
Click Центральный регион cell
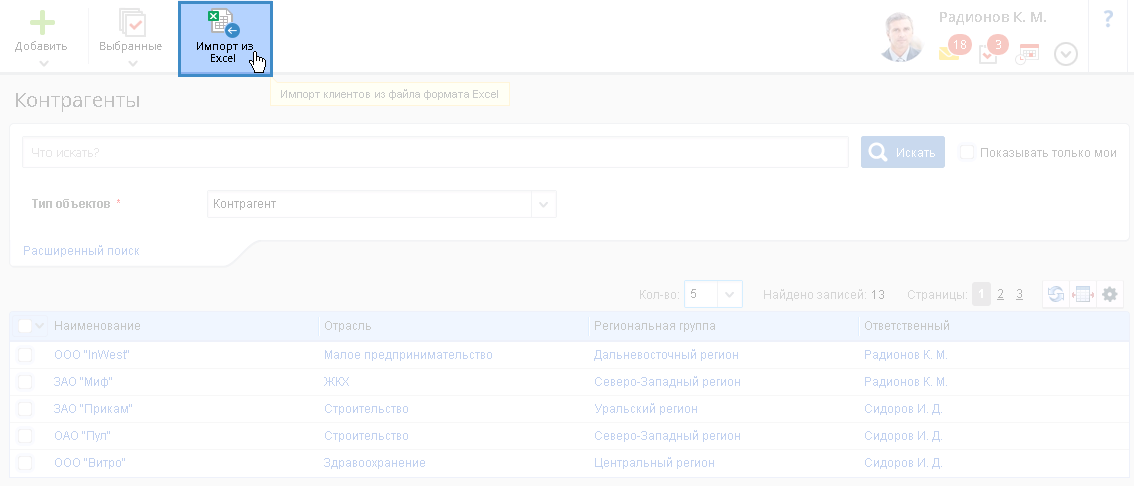(654, 463)
